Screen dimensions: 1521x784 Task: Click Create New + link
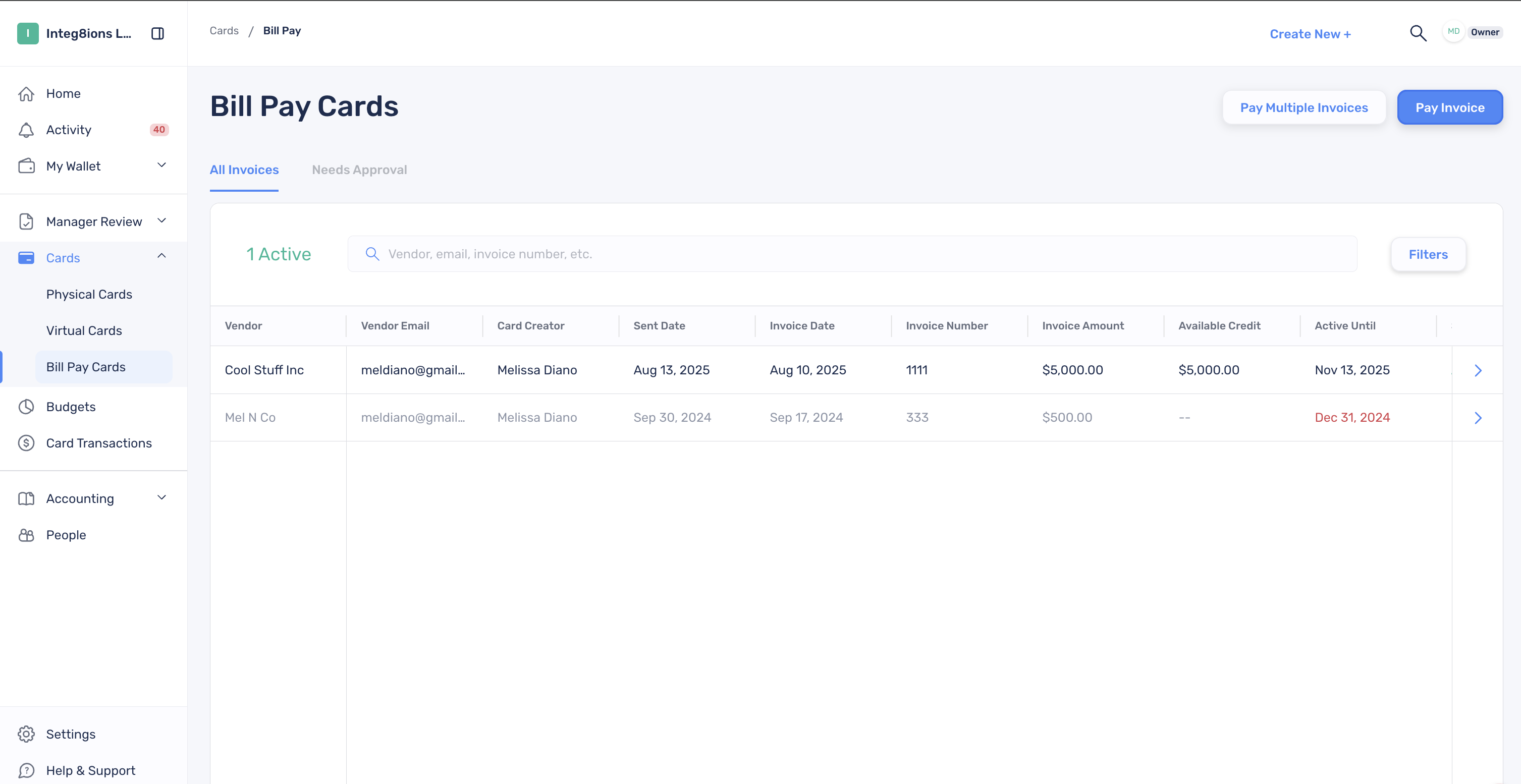(1310, 34)
